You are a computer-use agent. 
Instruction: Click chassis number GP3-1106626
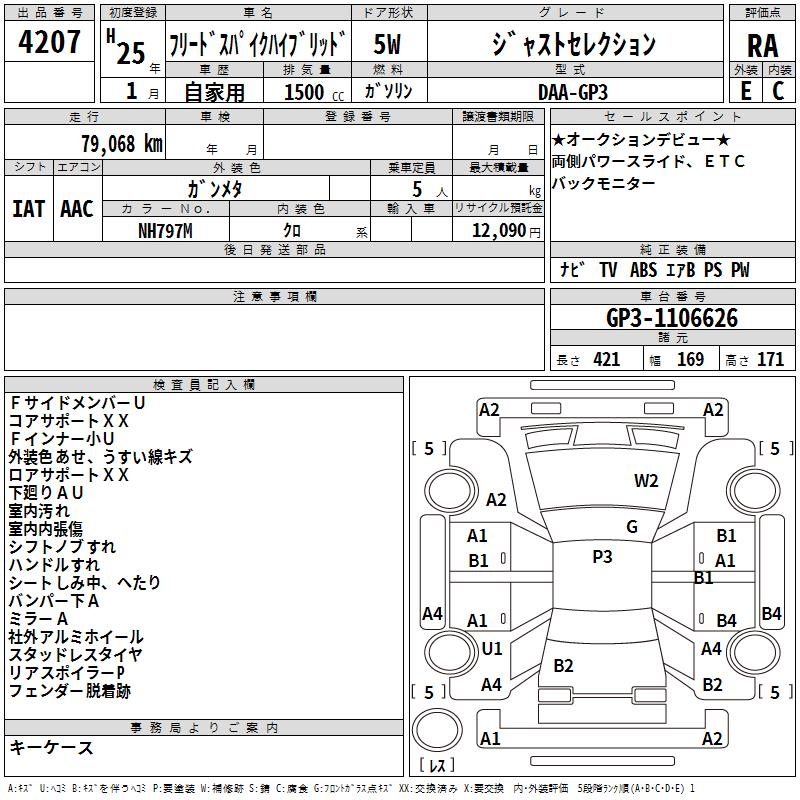[672, 318]
